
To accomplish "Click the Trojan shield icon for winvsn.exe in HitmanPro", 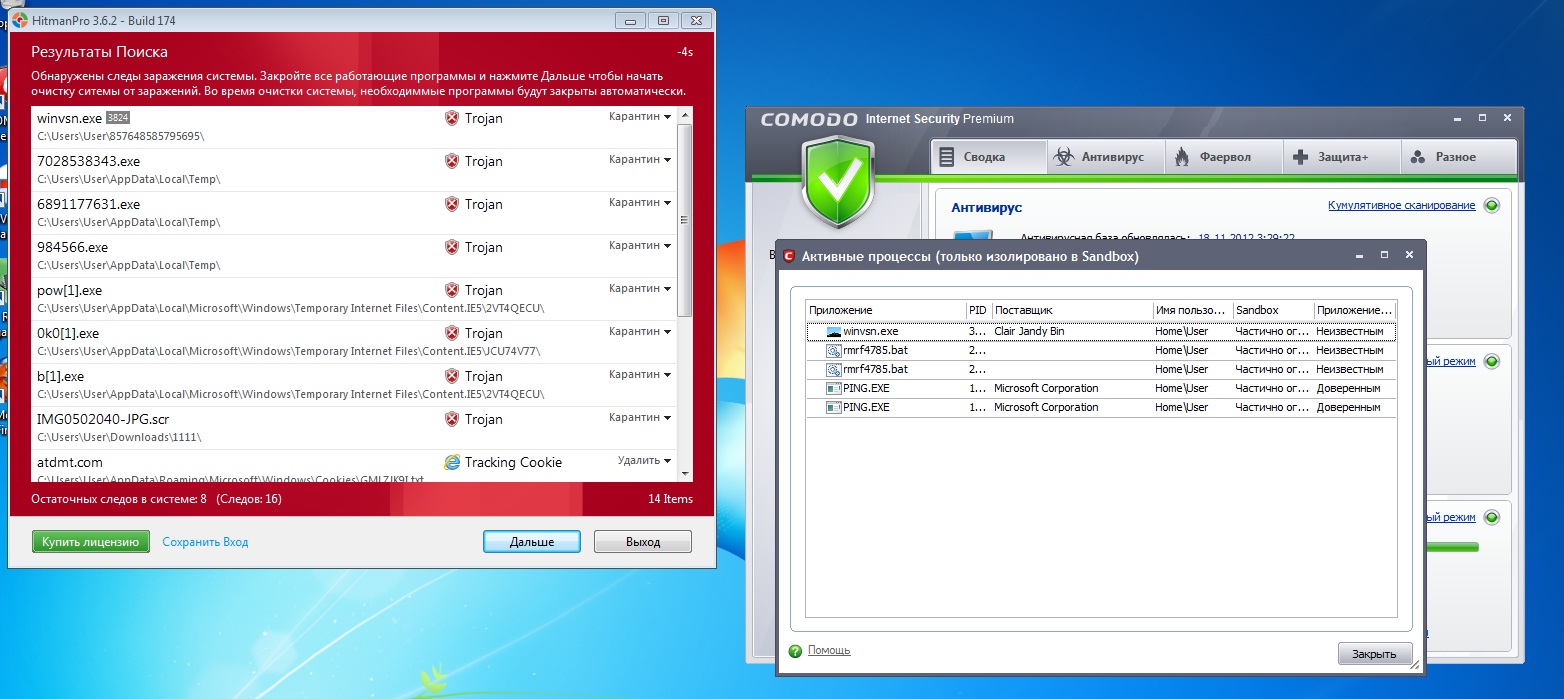I will (x=451, y=118).
